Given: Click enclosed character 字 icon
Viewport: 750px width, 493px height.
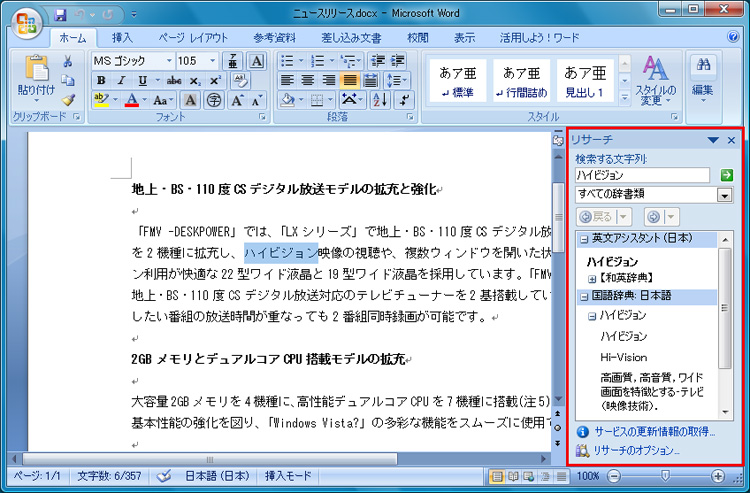Looking at the screenshot, I should click(x=214, y=100).
